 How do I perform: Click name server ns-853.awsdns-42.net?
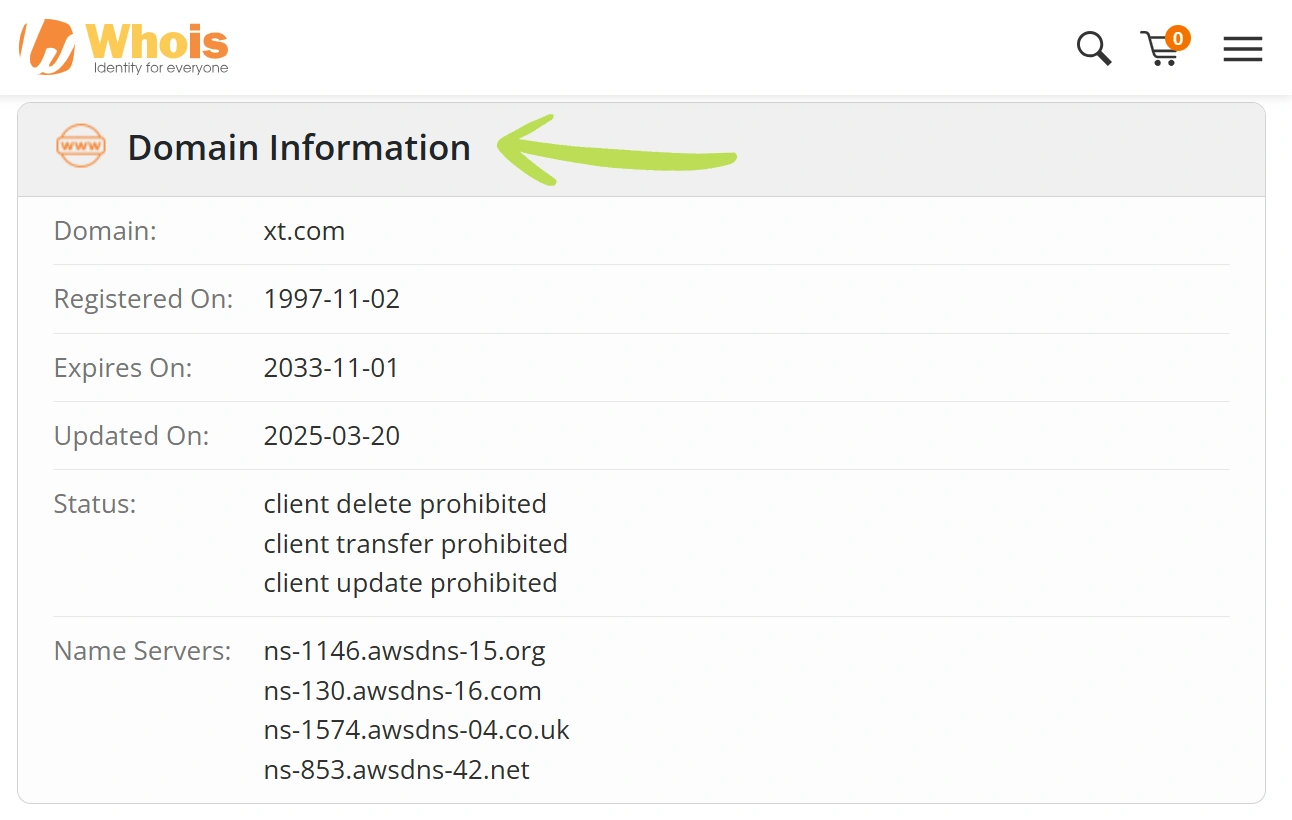point(397,770)
